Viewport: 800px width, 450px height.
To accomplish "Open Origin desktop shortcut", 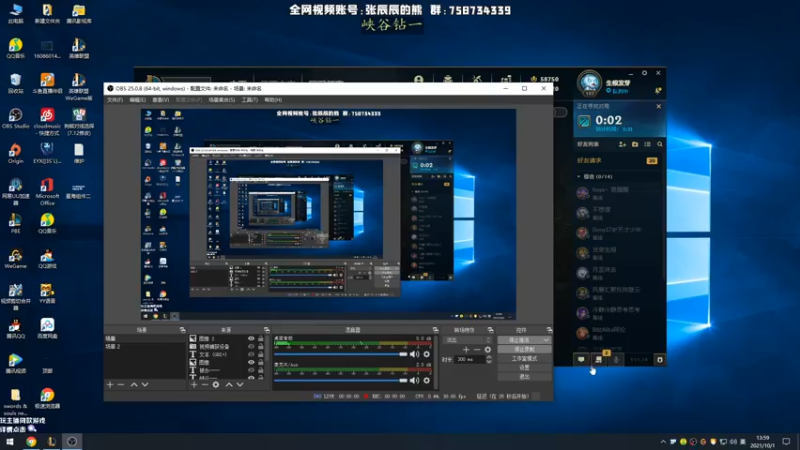I will coord(15,153).
